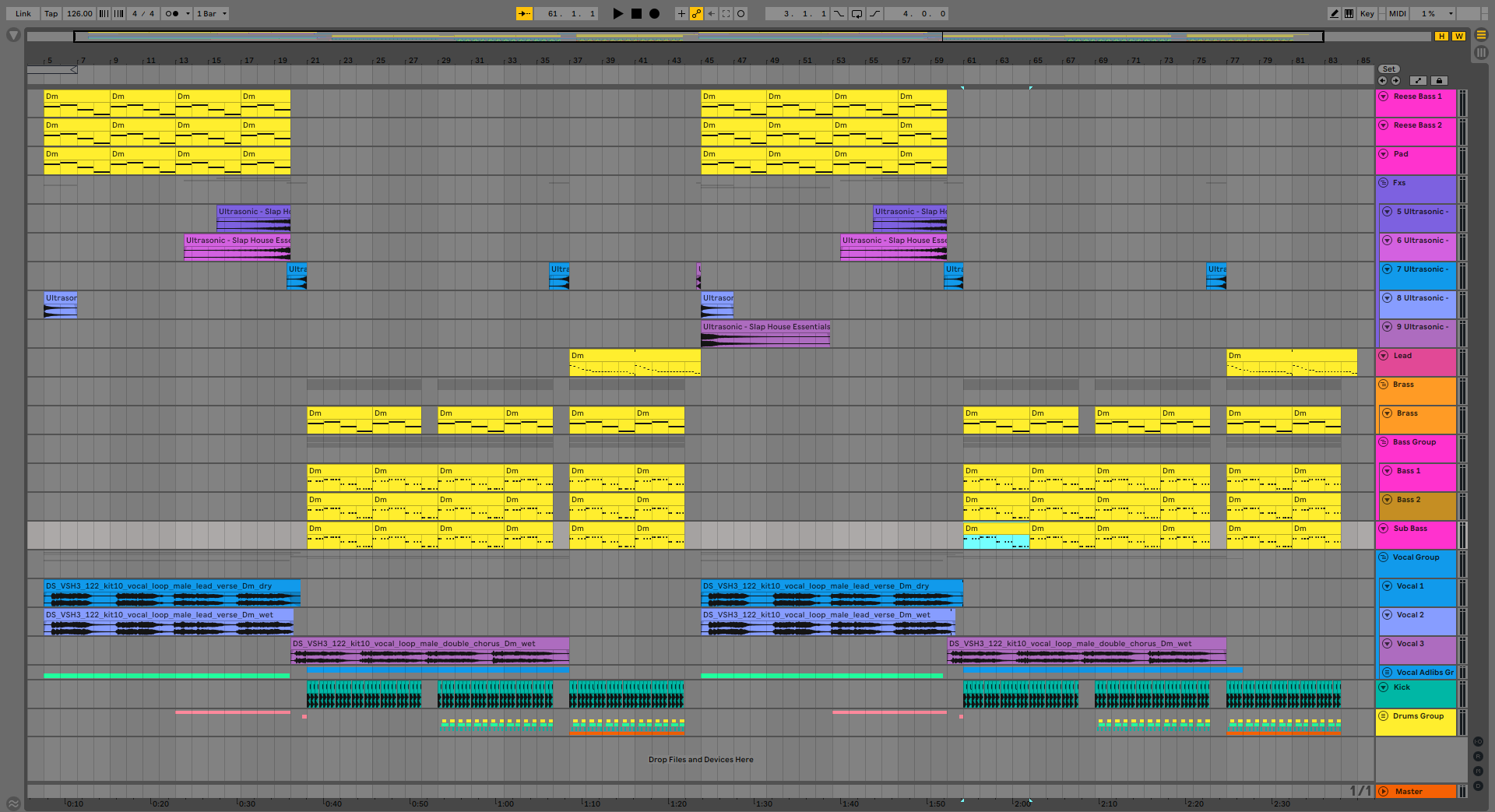Open the browser with the triangle icon
The width and height of the screenshot is (1495, 812).
13,35
